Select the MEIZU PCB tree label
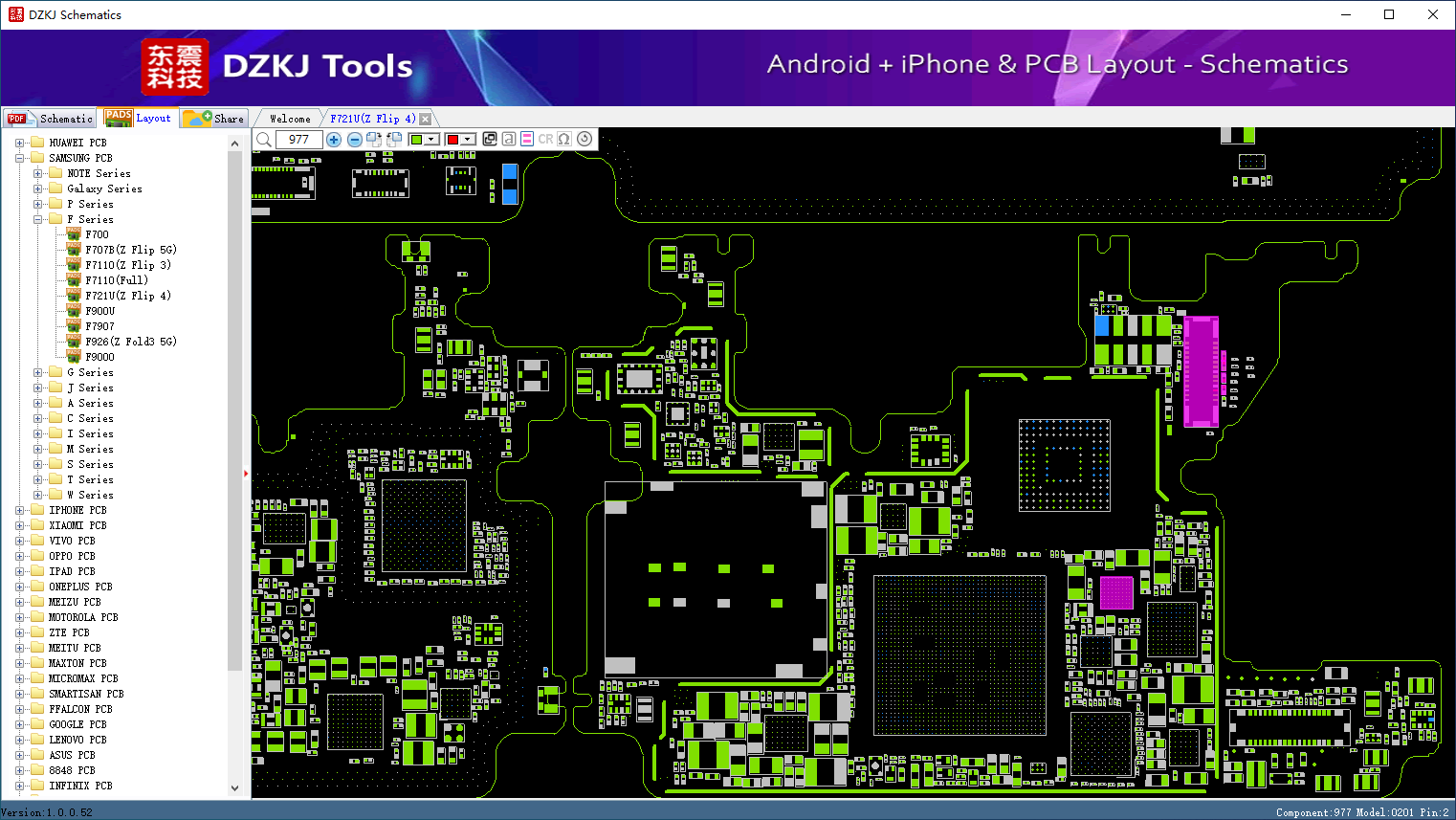Viewport: 1456px width, 820px height. coord(75,602)
